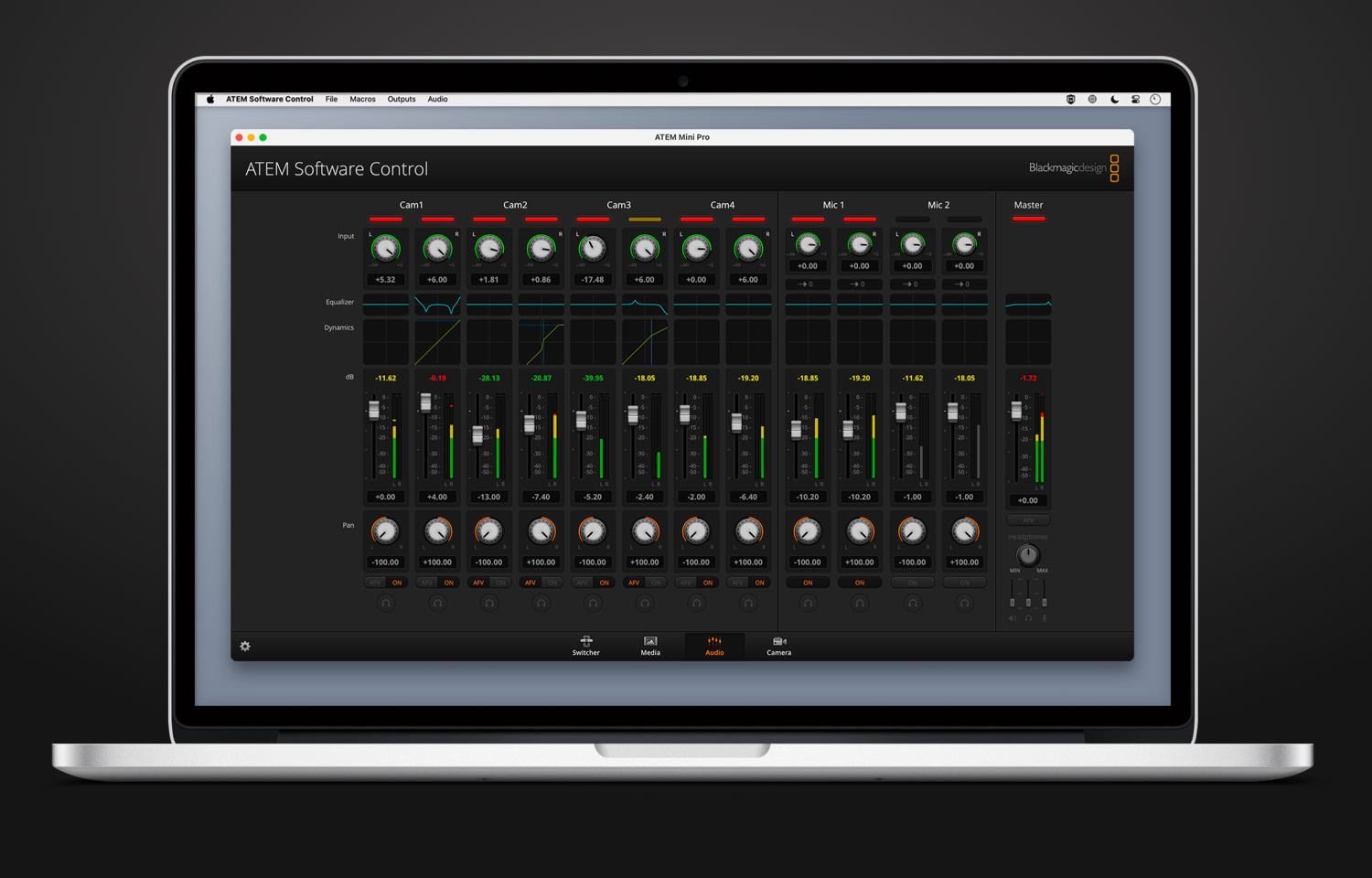1372x878 pixels.
Task: Click the Camera panel icon
Action: tap(778, 646)
